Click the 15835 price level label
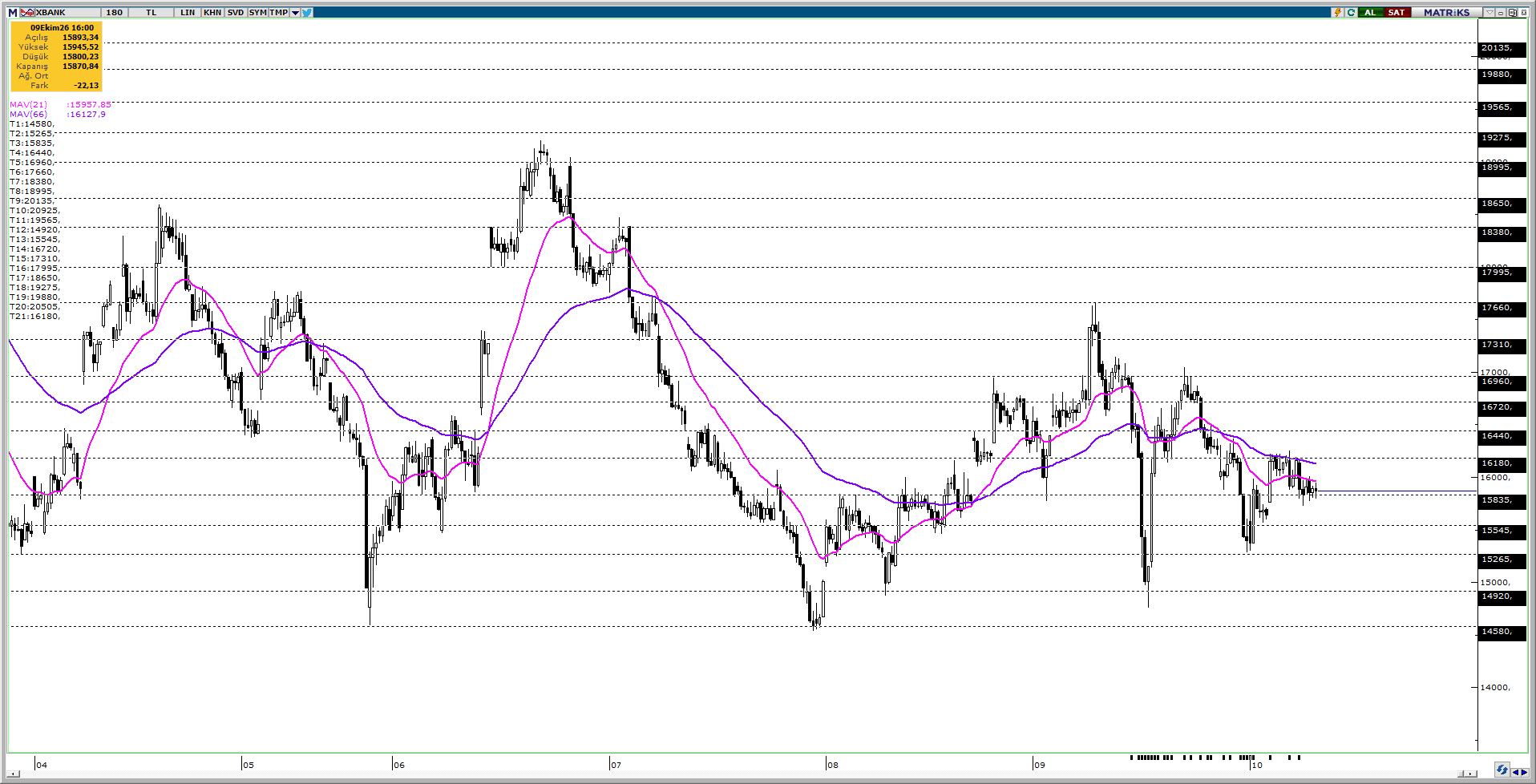 1502,500
